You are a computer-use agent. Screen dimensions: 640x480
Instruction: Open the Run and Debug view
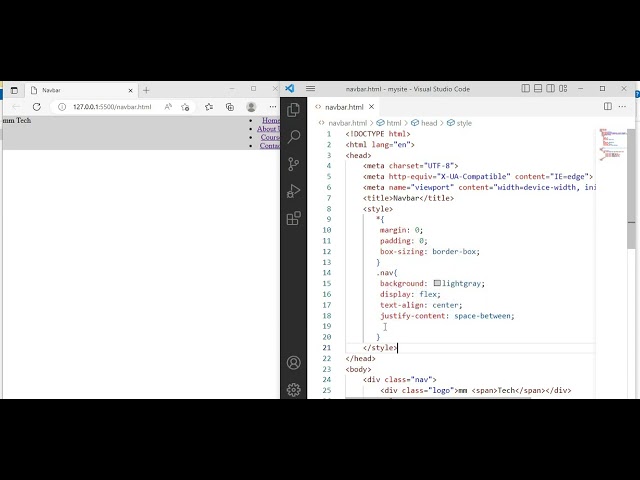click(x=293, y=191)
